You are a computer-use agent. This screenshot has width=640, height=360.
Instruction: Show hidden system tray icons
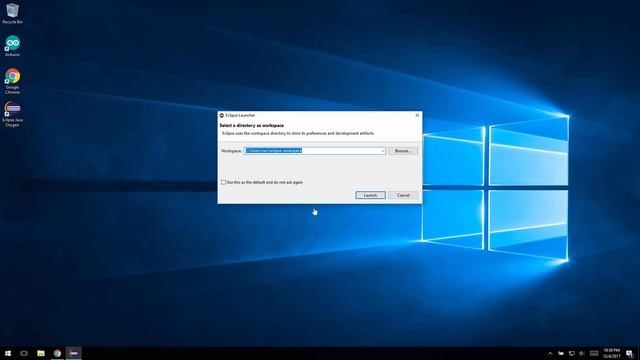(550, 353)
